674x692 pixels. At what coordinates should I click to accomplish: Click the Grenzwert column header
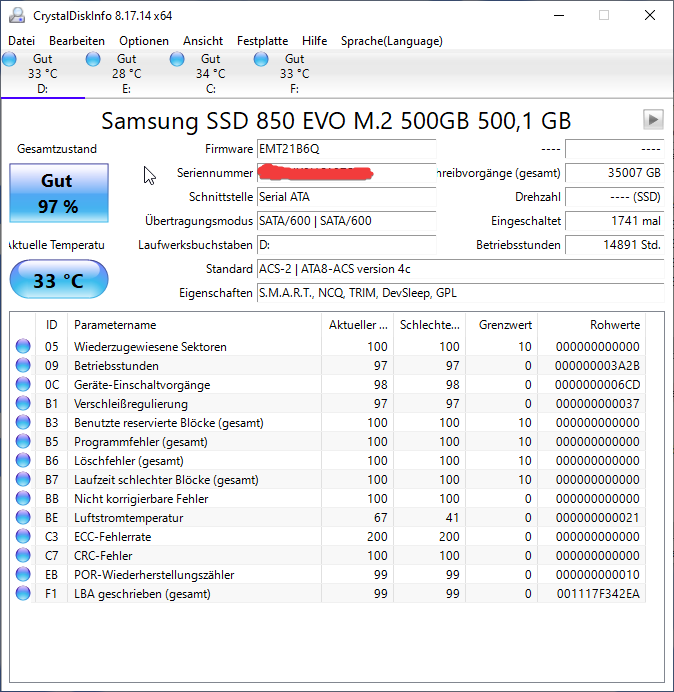[x=501, y=325]
